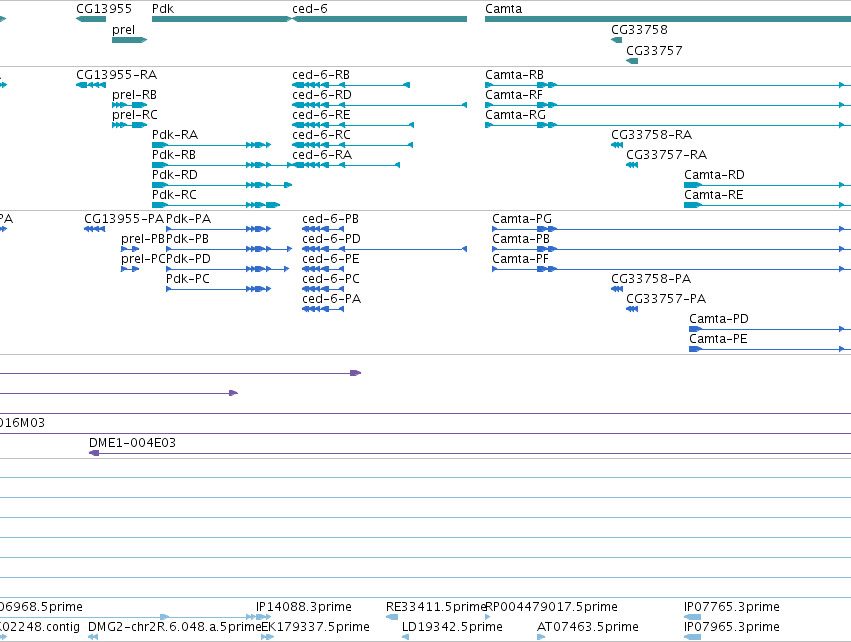Click the ced-6-PA protein label
The image size is (851, 642).
click(332, 299)
